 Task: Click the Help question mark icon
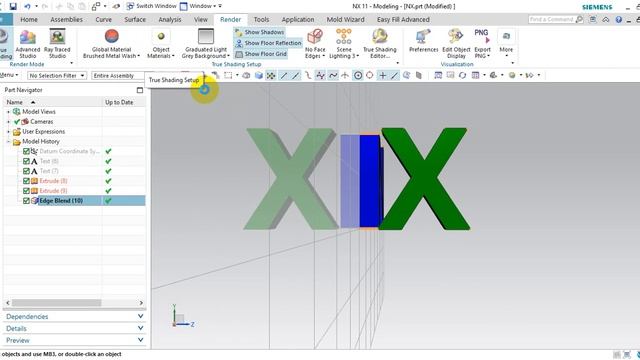pyautogui.click(x=619, y=19)
